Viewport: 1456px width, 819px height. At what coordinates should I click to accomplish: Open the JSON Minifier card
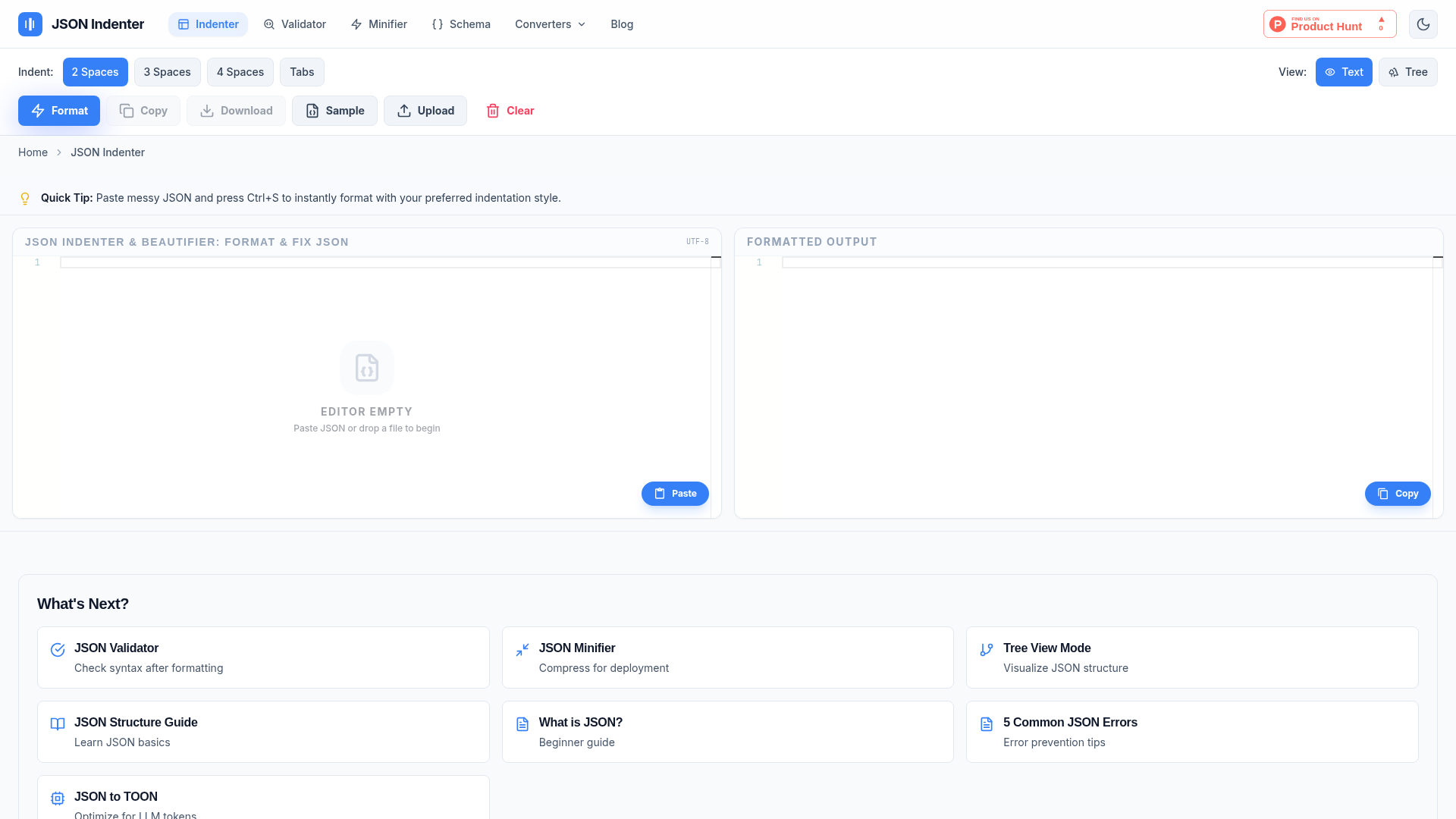coord(728,657)
